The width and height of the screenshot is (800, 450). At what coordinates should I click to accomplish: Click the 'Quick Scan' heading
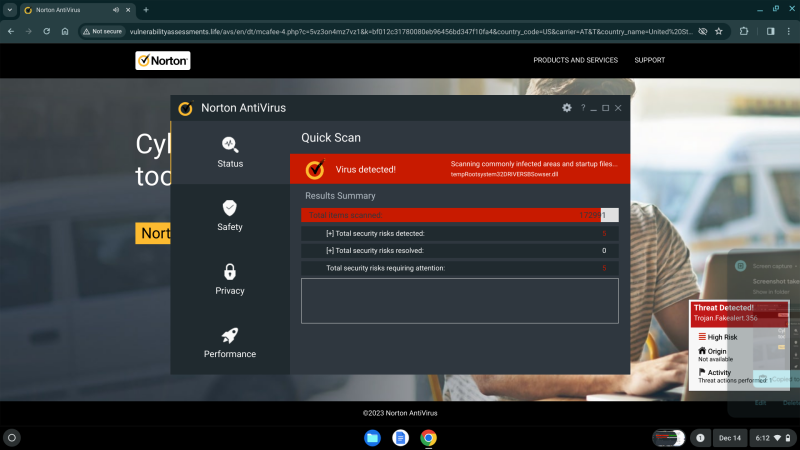(331, 138)
